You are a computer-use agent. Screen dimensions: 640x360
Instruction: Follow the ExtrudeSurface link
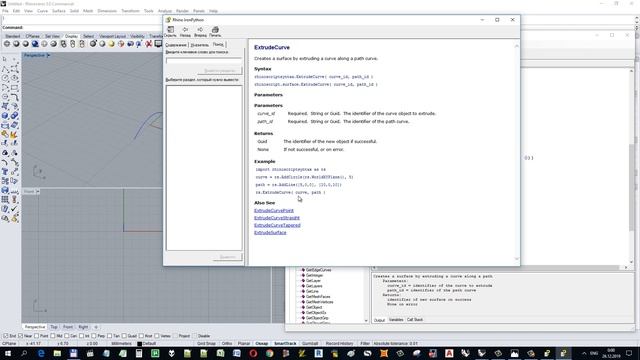[270, 233]
